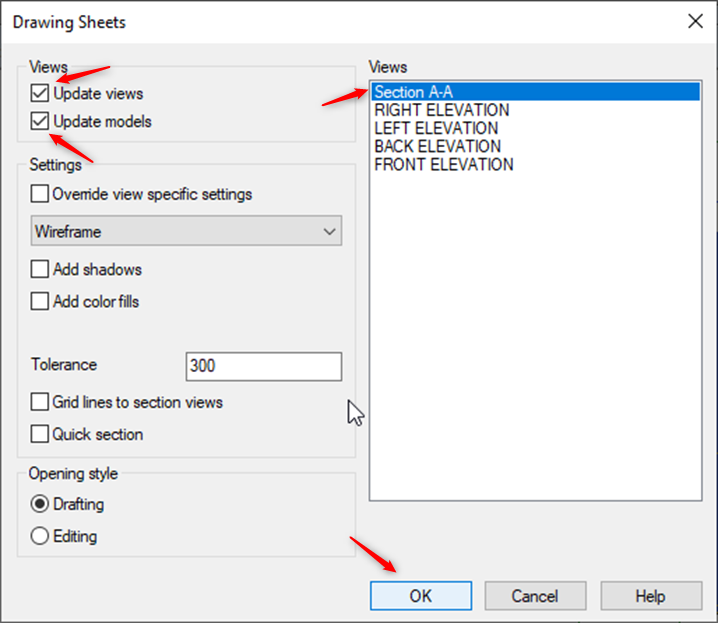The image size is (718, 623).
Task: Check the Add color fills box
Action: click(x=40, y=301)
